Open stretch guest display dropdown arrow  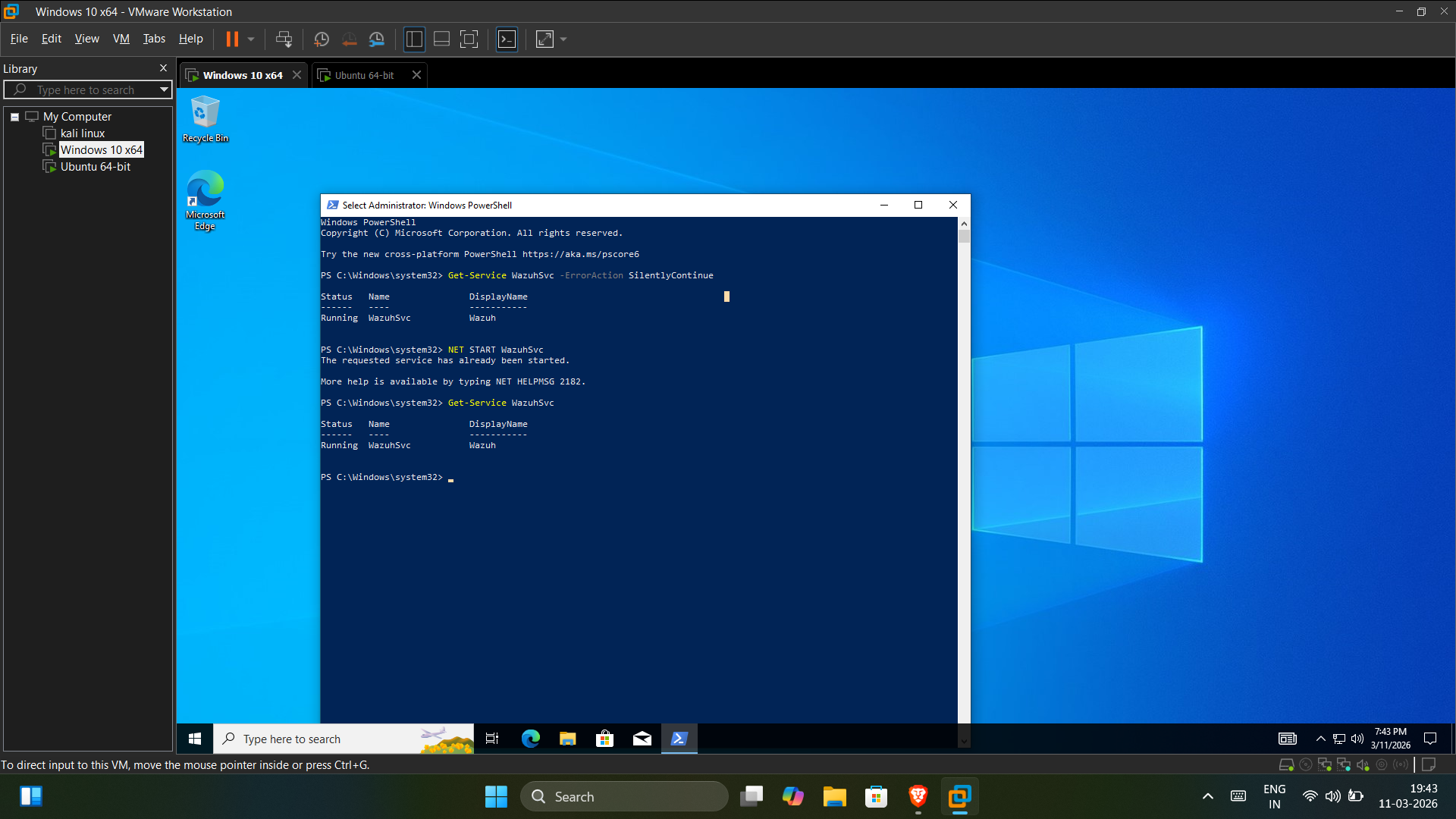(x=563, y=39)
